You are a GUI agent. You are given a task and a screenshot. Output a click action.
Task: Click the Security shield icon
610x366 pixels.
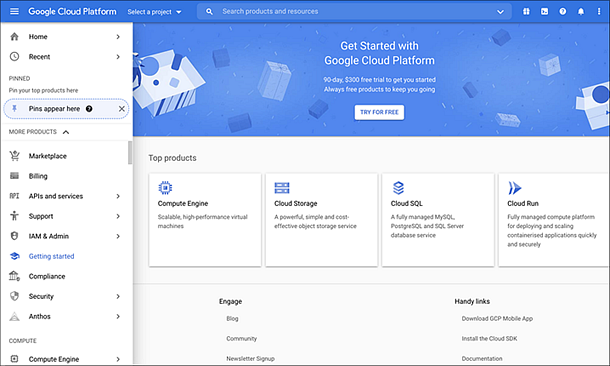pyautogui.click(x=14, y=296)
